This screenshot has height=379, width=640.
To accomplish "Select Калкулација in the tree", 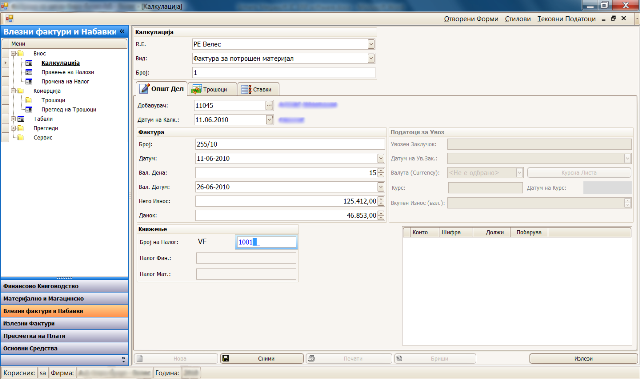I will [x=60, y=63].
